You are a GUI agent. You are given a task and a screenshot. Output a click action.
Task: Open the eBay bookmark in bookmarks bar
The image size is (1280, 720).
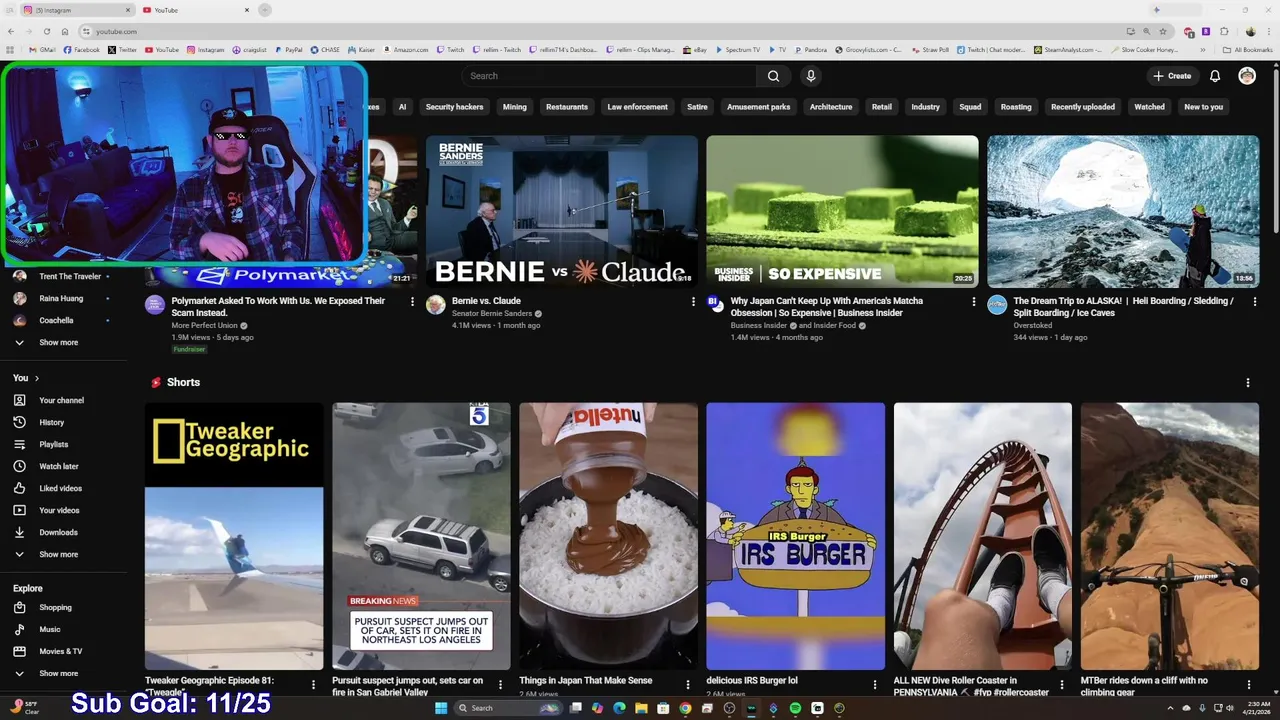695,49
